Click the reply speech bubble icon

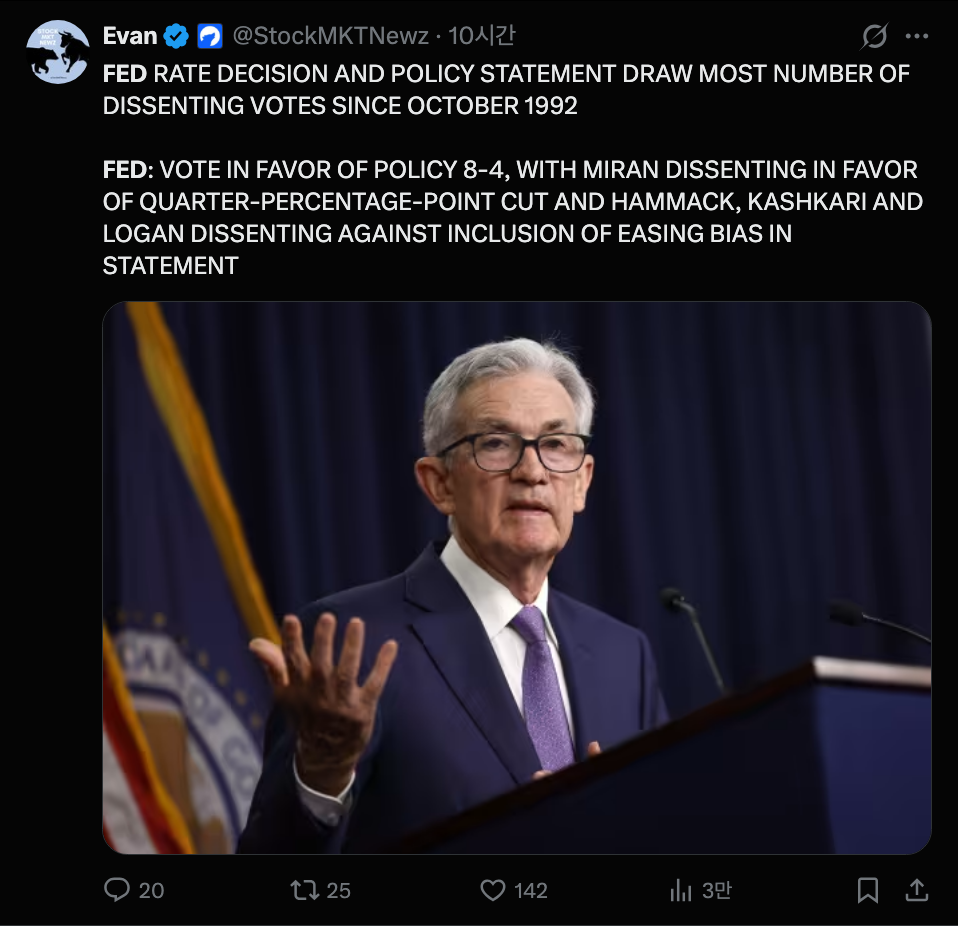click(117, 889)
